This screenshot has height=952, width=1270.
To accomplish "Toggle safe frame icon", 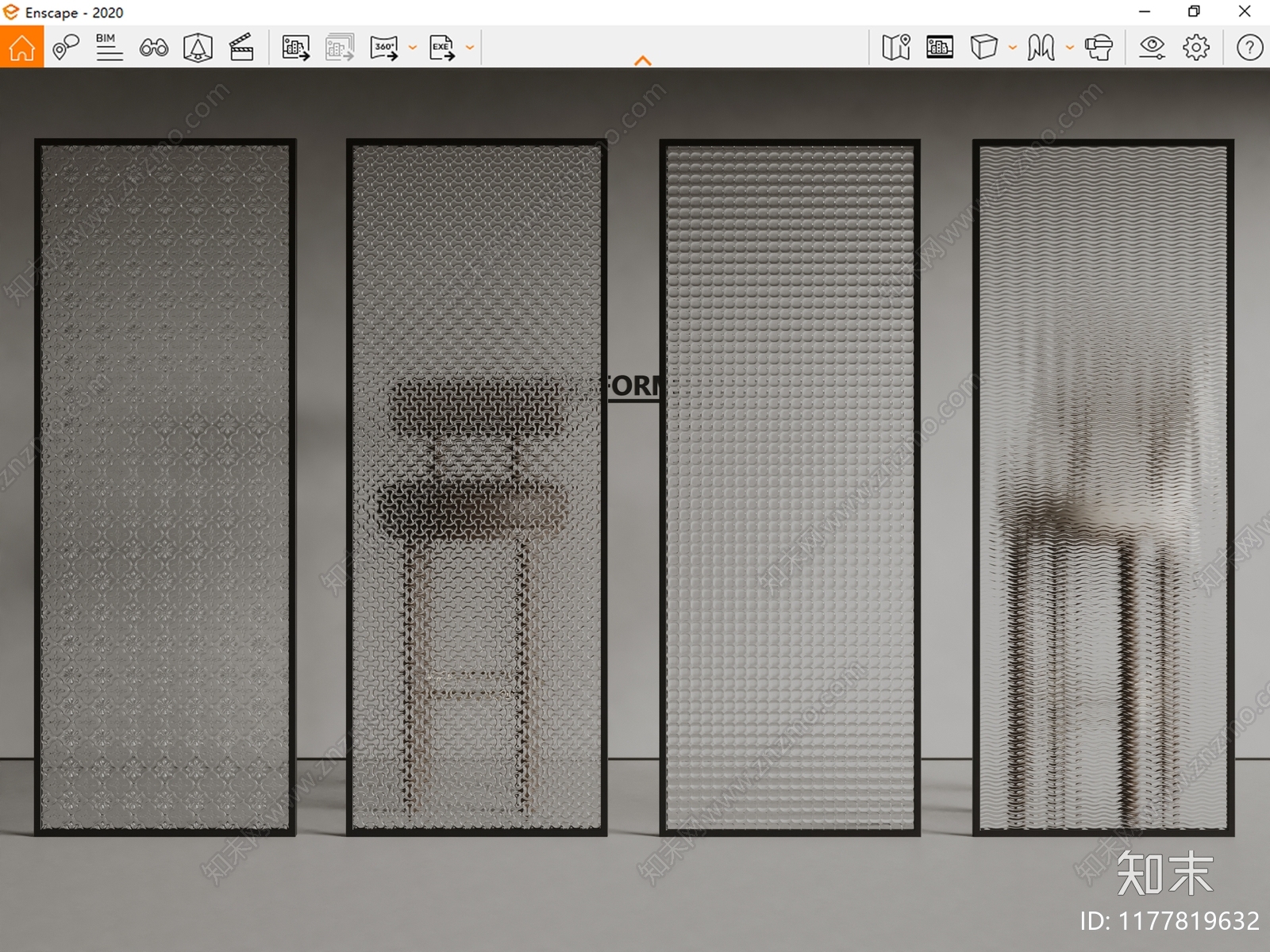I will (940, 48).
